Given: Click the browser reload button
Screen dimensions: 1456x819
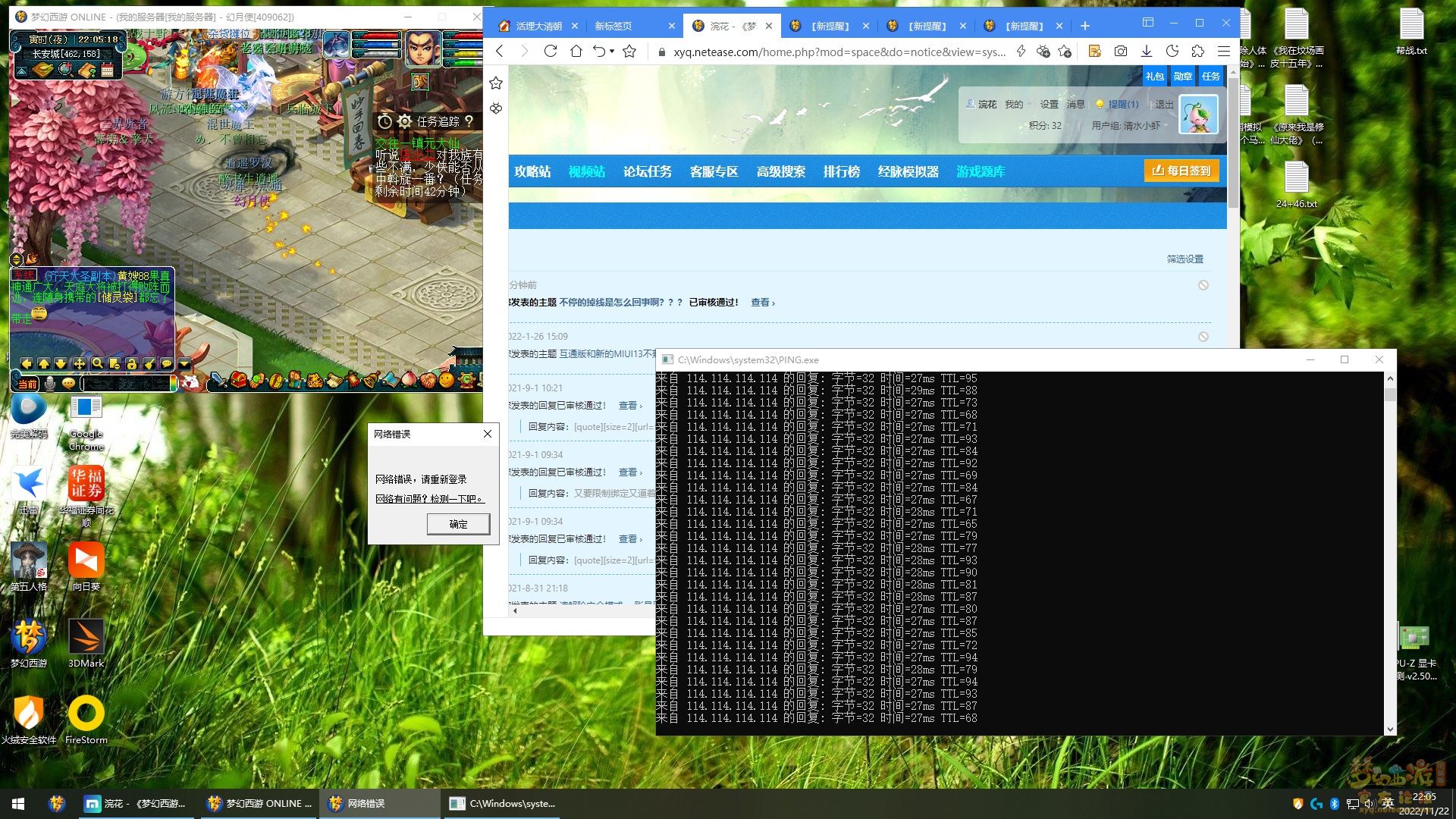Looking at the screenshot, I should coord(551,51).
